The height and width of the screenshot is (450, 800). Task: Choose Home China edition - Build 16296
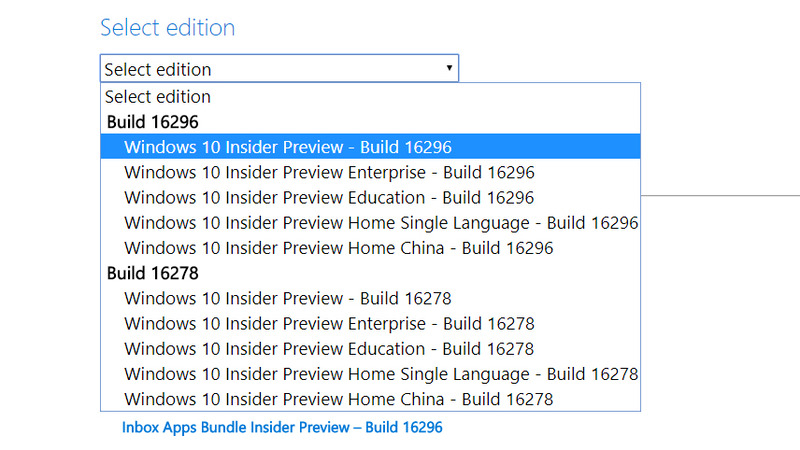[x=338, y=247]
